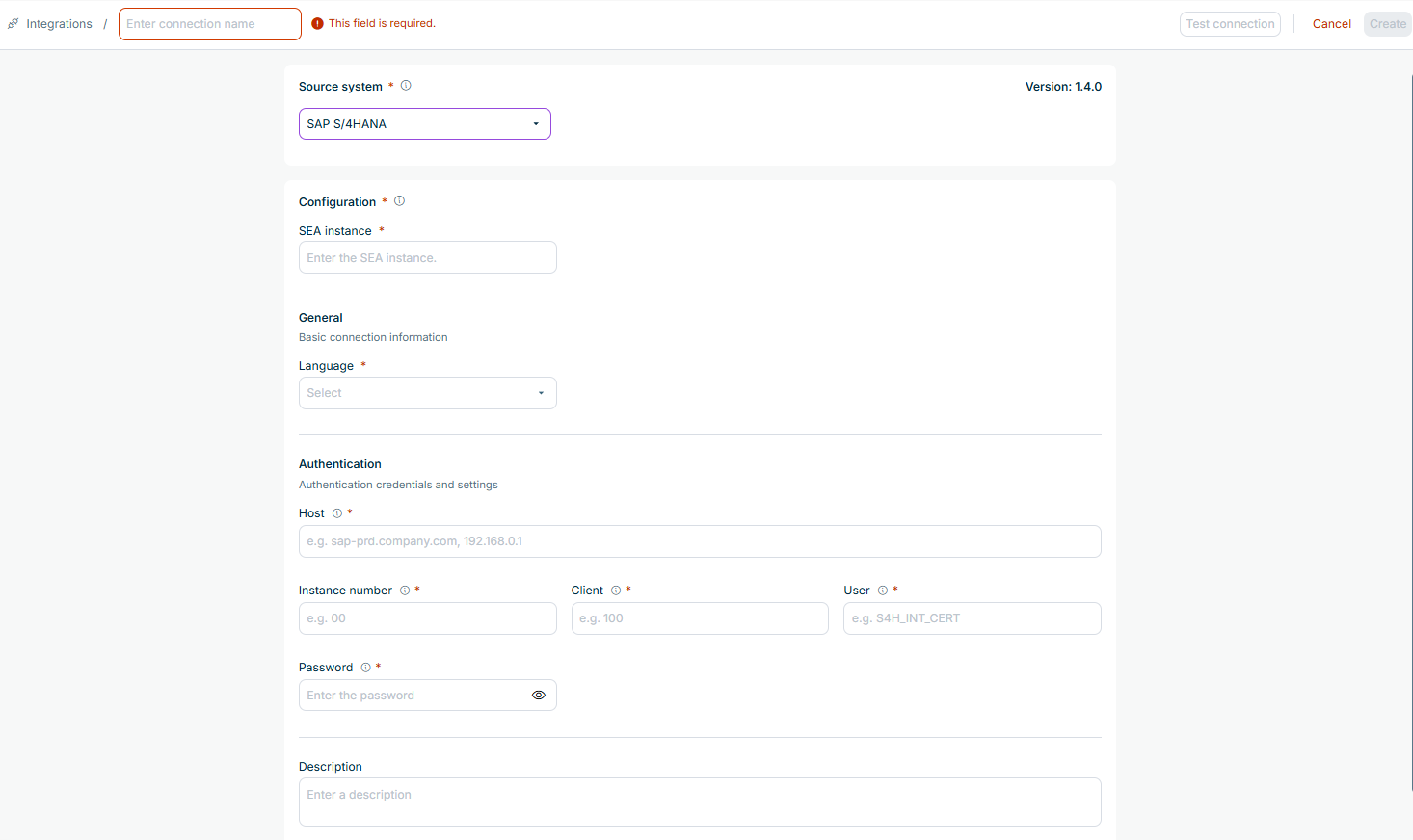Toggle password visibility eye icon
The image size is (1413, 840).
pos(539,696)
